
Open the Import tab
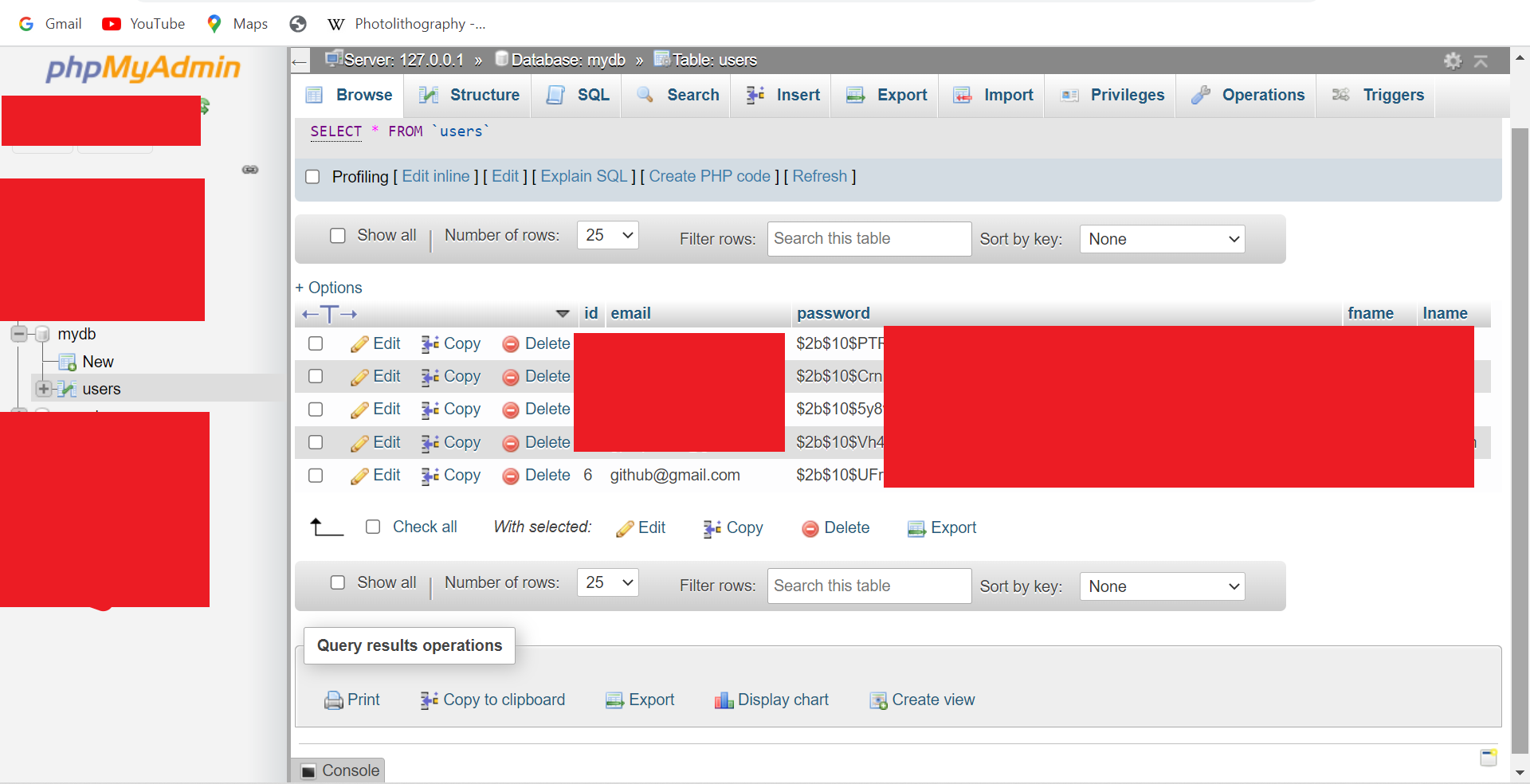click(x=993, y=95)
